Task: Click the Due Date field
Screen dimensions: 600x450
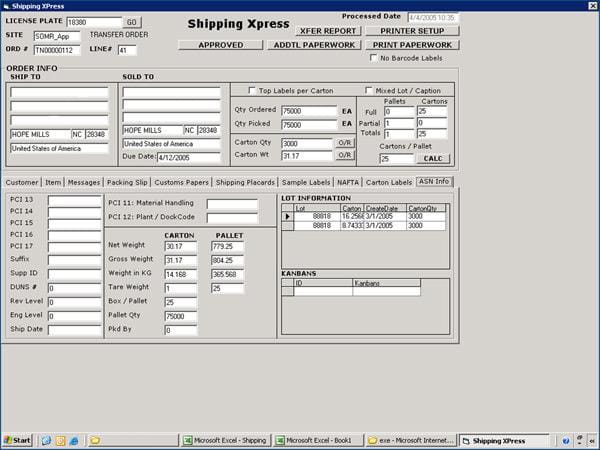Action: [189, 158]
